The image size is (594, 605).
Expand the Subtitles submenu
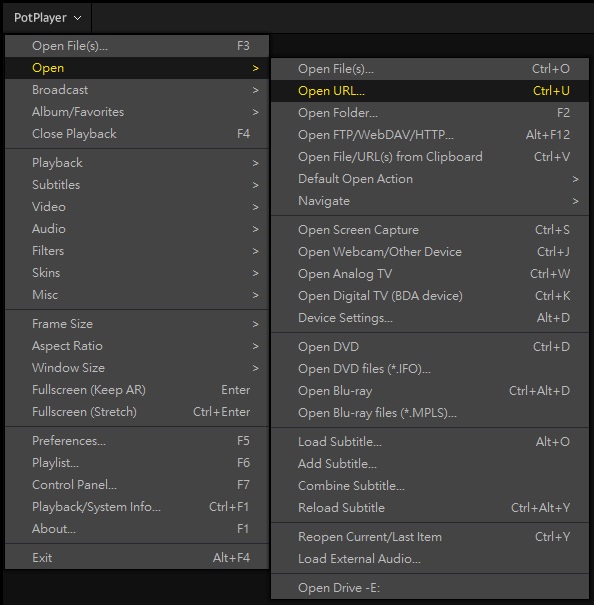coord(137,185)
